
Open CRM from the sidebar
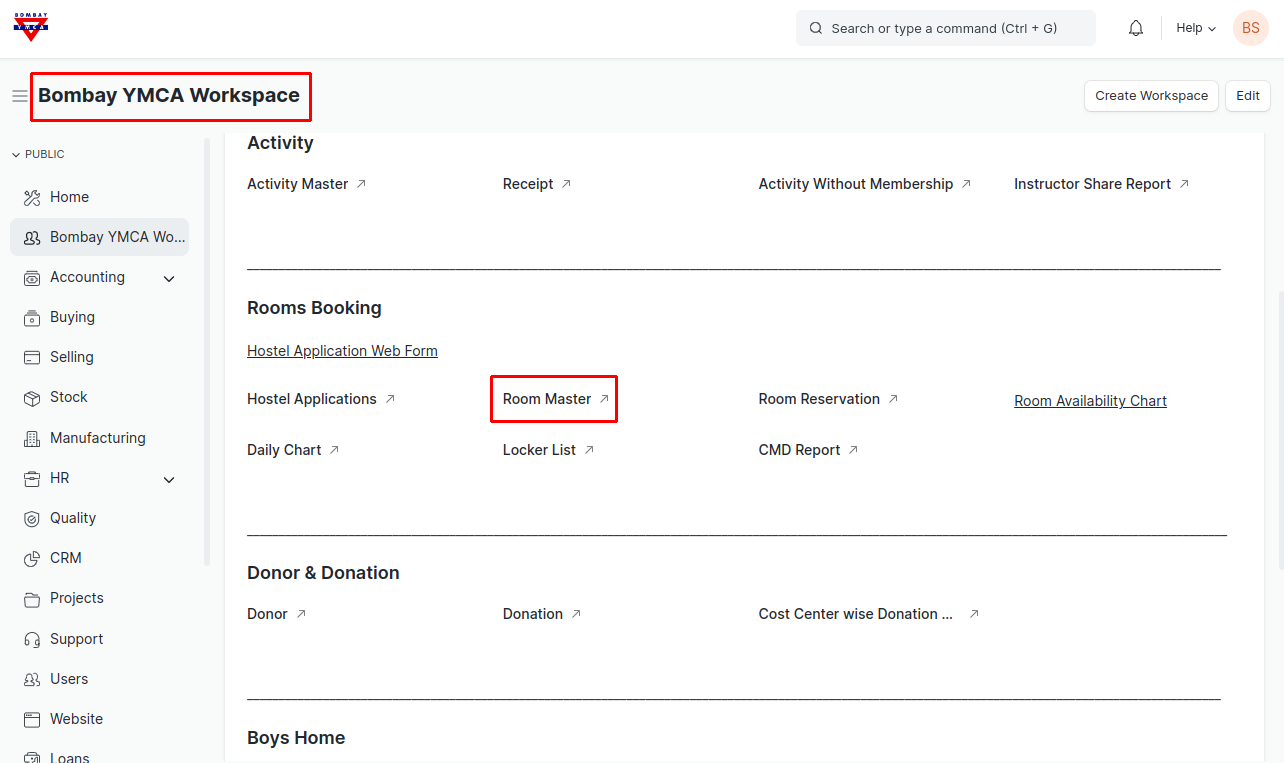point(66,558)
